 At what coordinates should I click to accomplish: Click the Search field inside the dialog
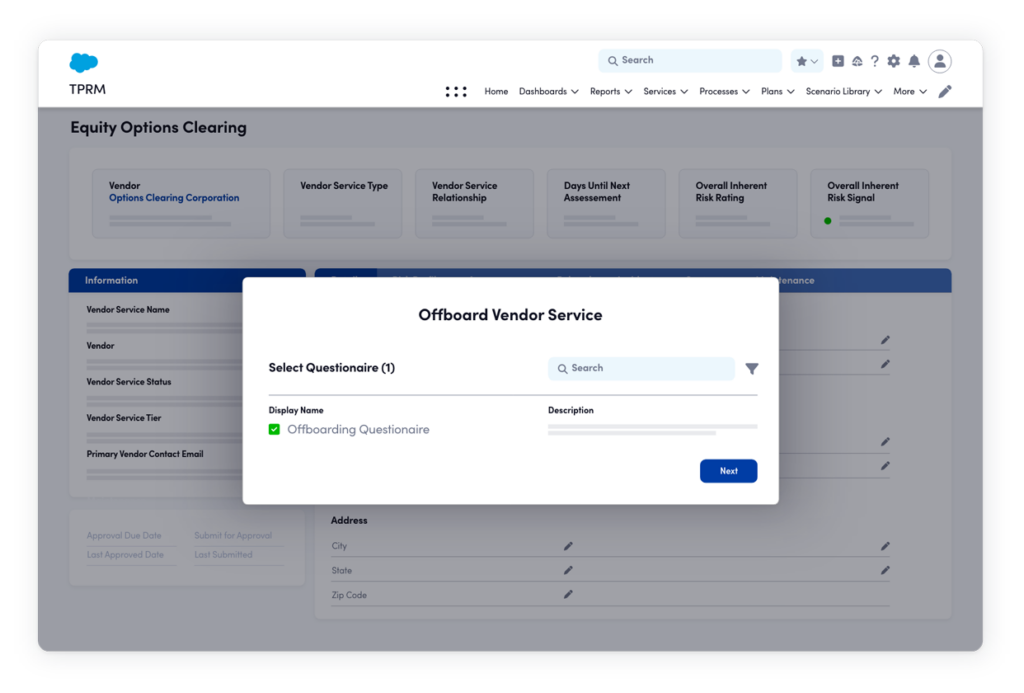pyautogui.click(x=640, y=368)
